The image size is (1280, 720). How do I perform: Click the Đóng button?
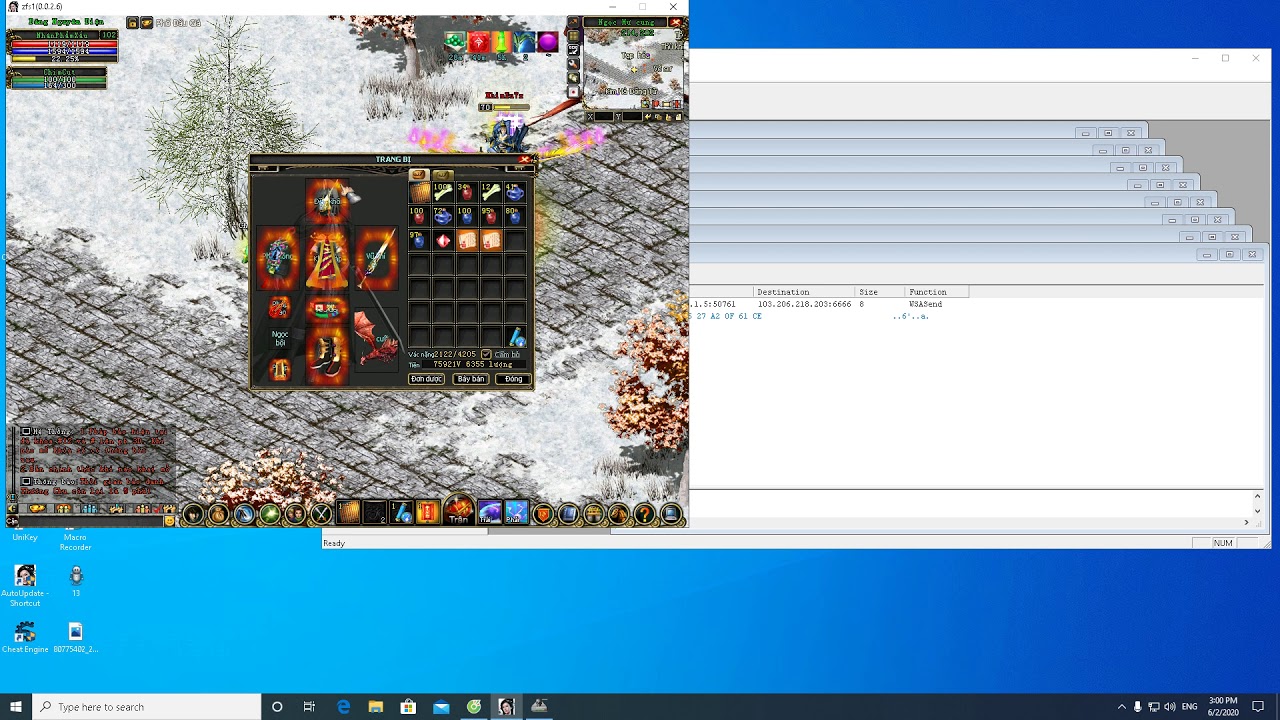[x=514, y=379]
